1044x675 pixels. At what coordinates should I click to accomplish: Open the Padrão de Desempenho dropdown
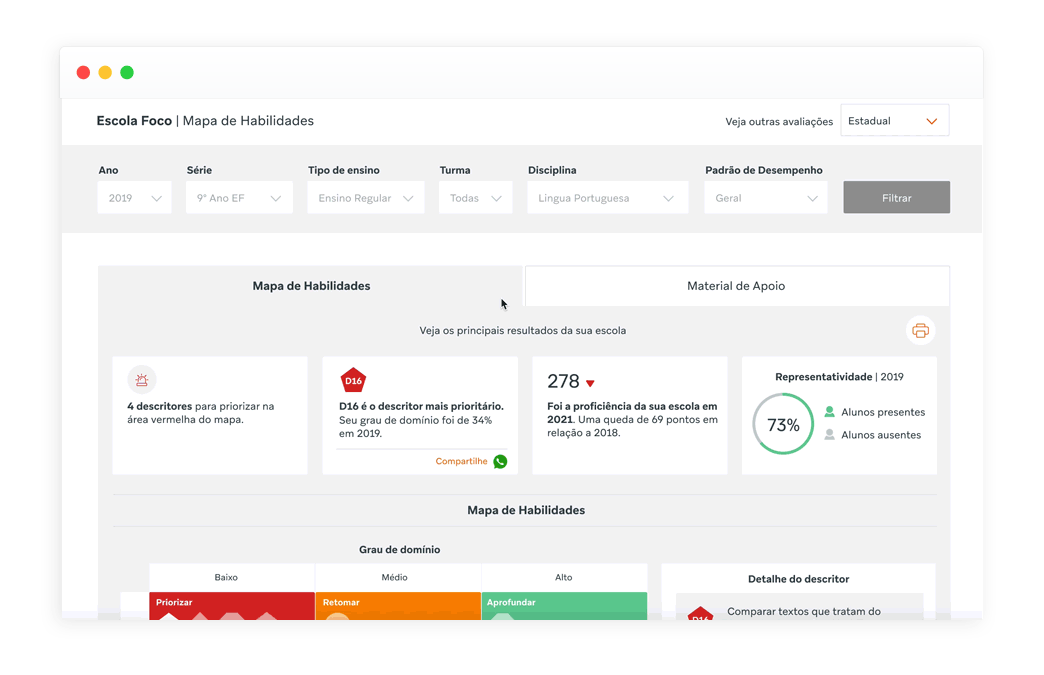tap(766, 198)
